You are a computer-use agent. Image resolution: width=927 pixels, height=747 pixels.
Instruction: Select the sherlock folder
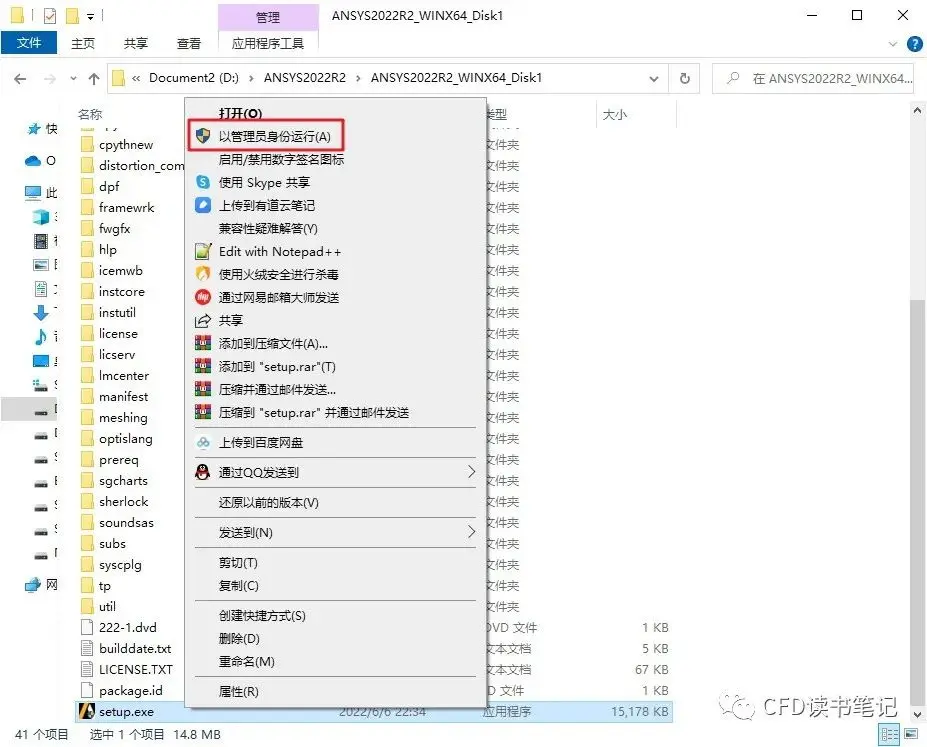[124, 502]
